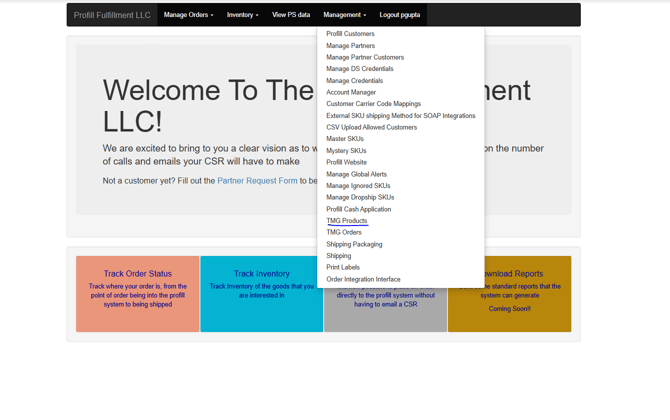Screen dimensions: 670x420
Task: Open Master SKUs from Management menu
Action: pos(345,139)
